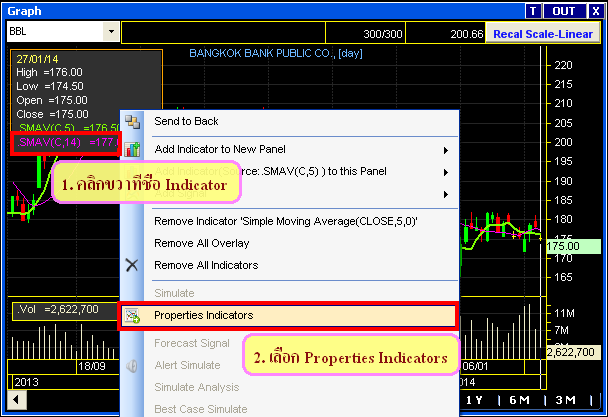This screenshot has height=417, width=608.
Task: Click the 175.00 current price marker
Action: coord(573,246)
